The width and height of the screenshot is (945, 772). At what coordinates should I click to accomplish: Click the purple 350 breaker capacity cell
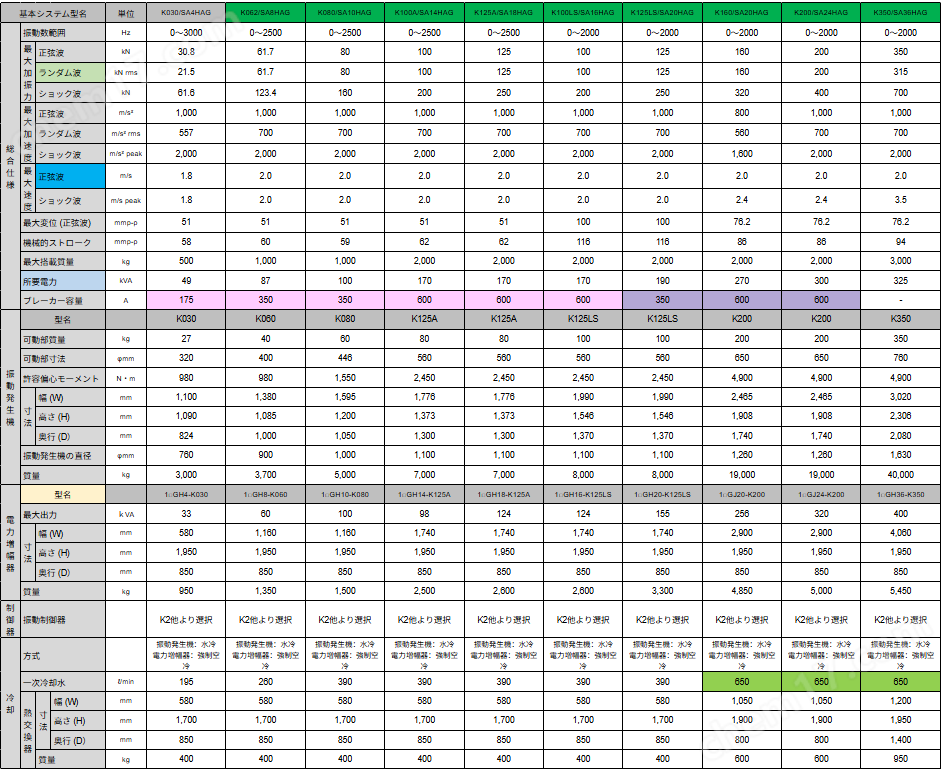tap(662, 300)
